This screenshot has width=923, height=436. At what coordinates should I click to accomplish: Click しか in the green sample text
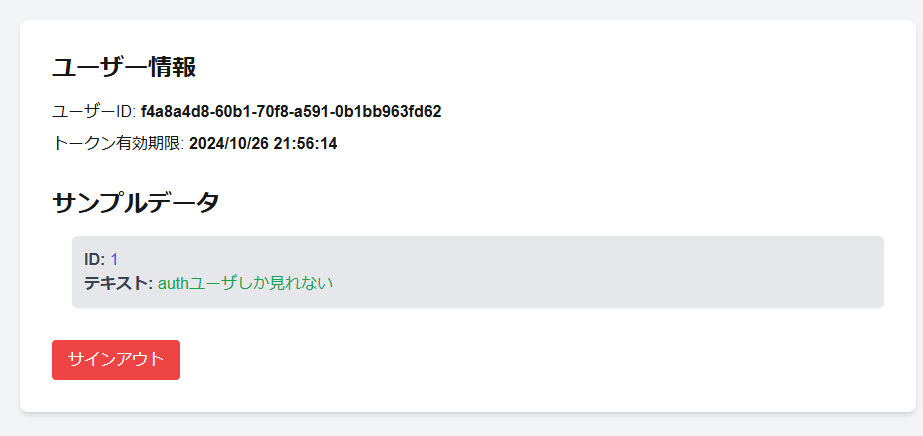click(x=252, y=283)
